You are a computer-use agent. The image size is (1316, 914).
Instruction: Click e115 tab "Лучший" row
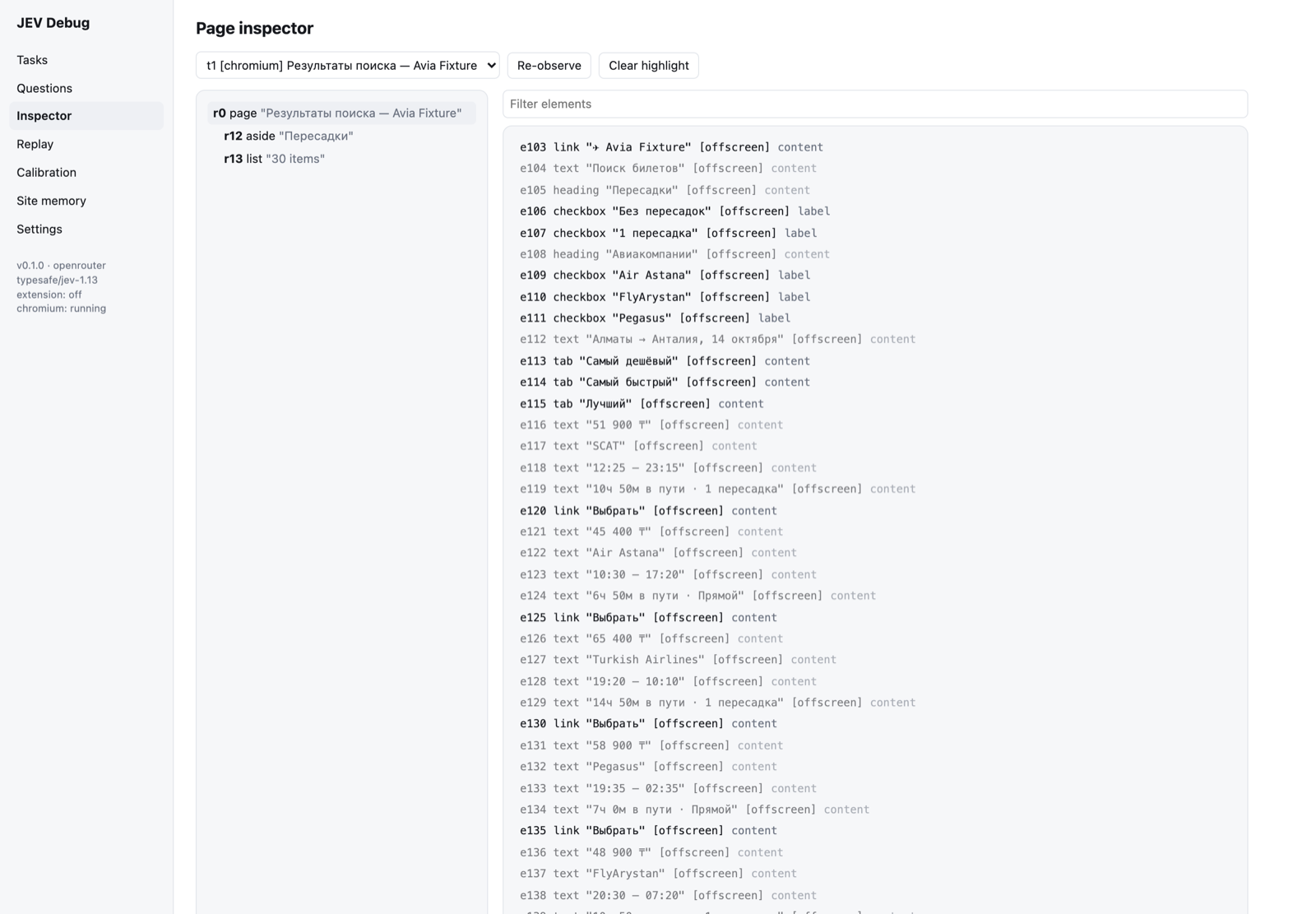[875, 404]
